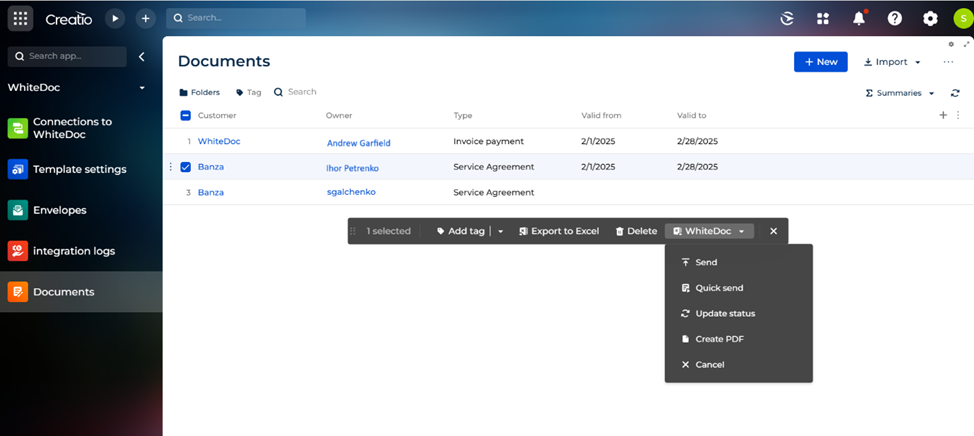Click the Invoice payment cell
Screen dimensions: 974x436
(x=488, y=141)
